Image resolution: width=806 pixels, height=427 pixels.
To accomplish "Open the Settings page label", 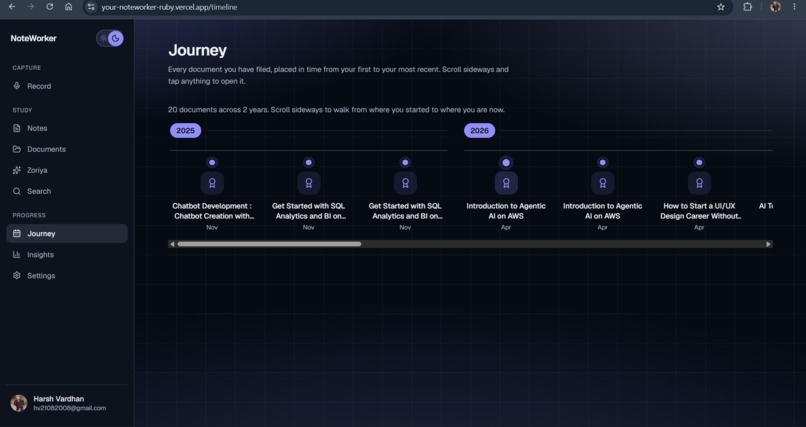I will pyautogui.click(x=41, y=275).
